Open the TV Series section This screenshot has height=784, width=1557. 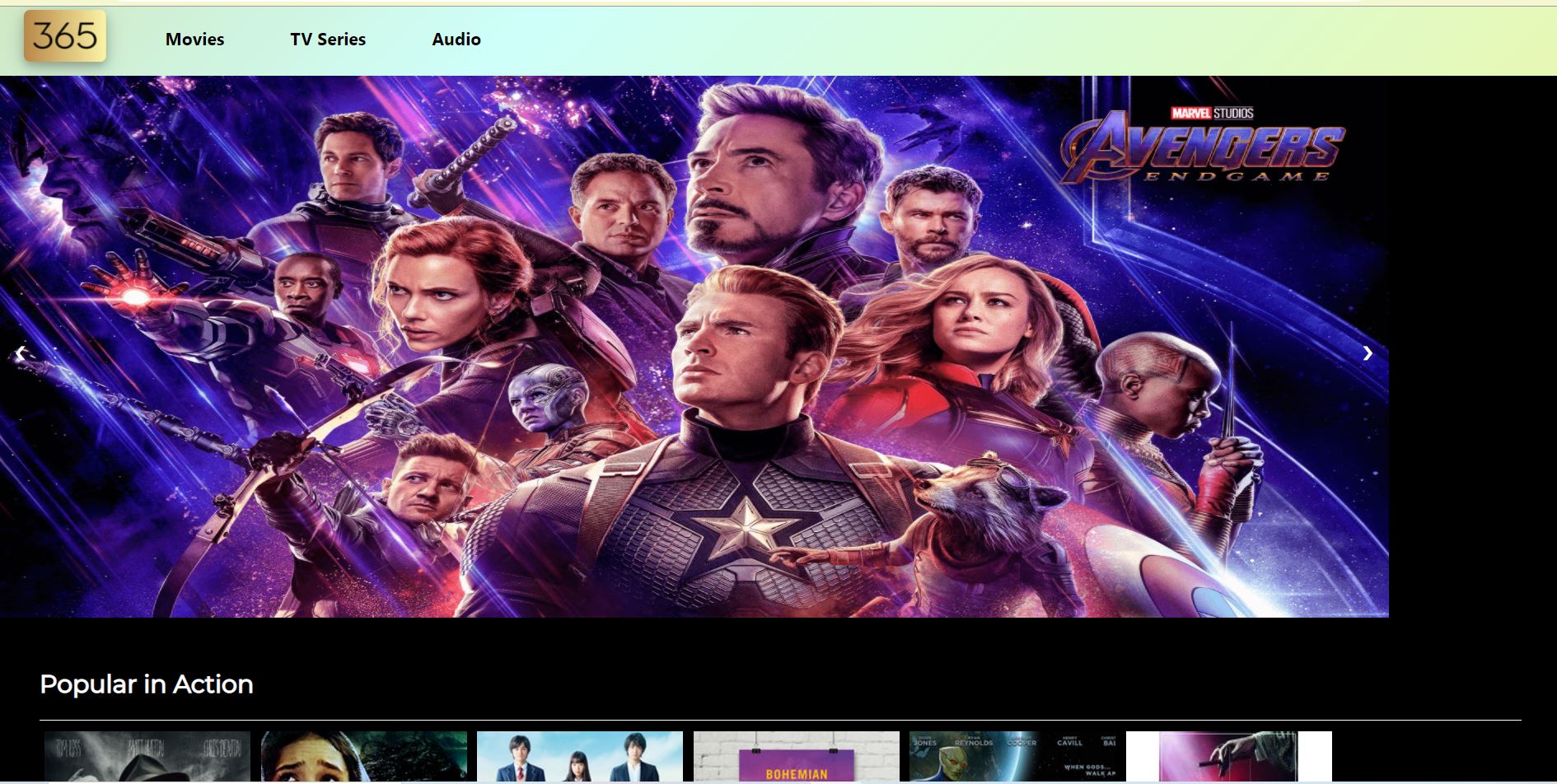click(x=327, y=40)
